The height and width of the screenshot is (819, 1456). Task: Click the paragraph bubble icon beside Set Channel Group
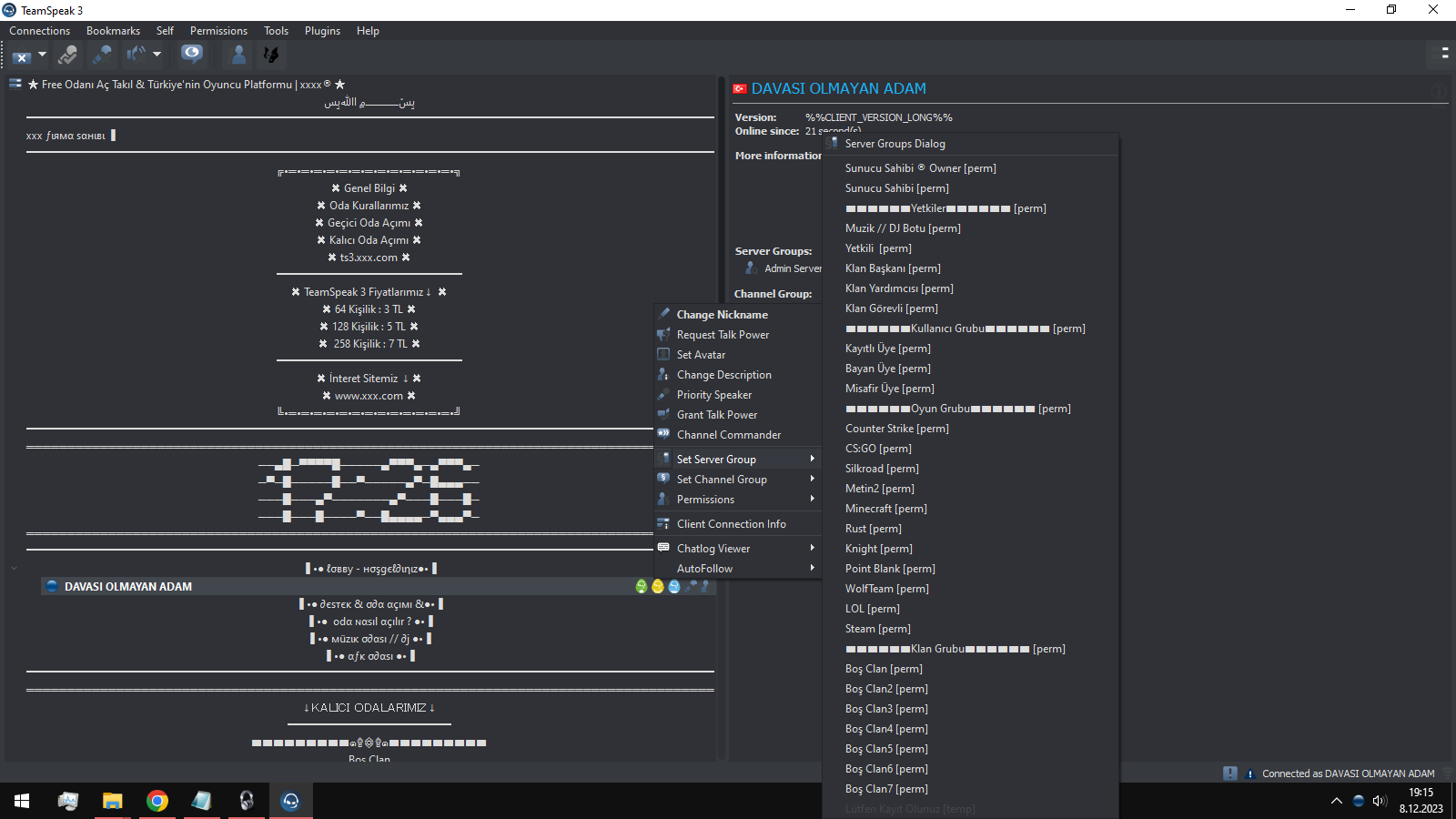[664, 479]
